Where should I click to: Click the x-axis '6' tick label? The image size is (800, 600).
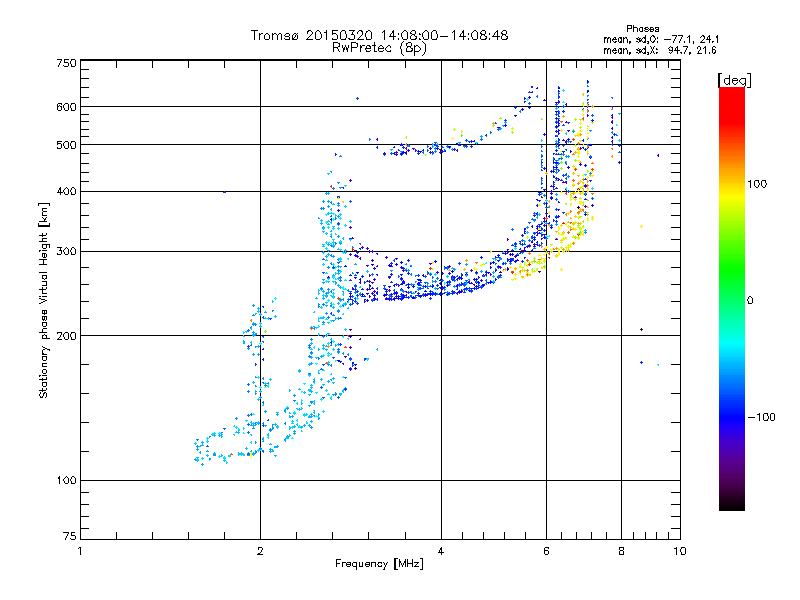[x=546, y=551]
